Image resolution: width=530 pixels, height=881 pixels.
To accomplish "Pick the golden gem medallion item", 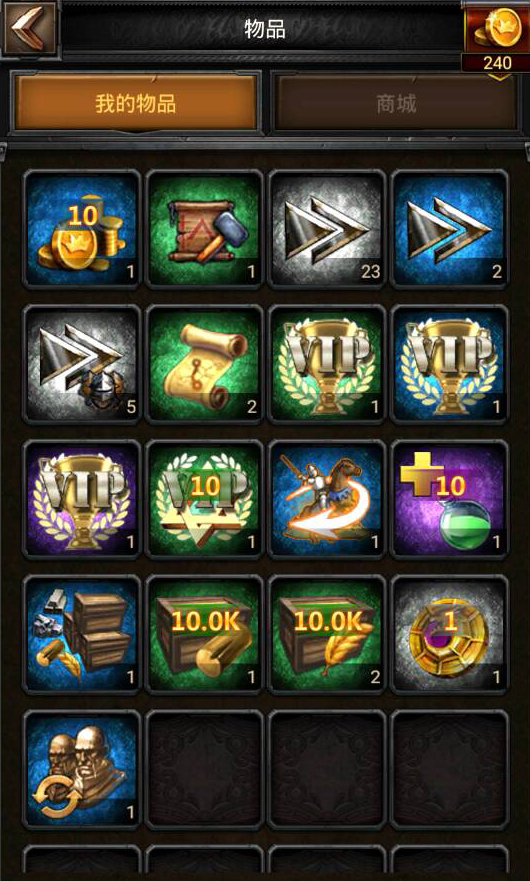I will (x=449, y=634).
